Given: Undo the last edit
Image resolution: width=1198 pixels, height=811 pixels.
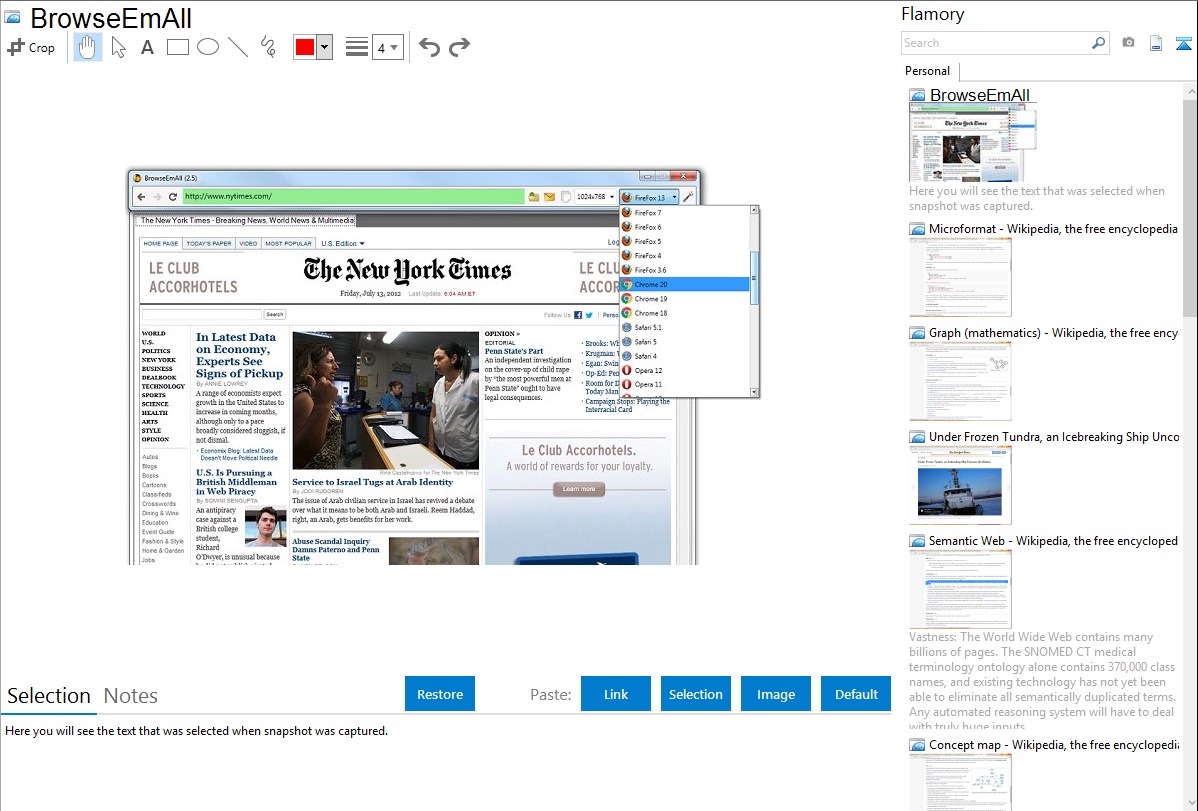Looking at the screenshot, I should click(x=429, y=47).
